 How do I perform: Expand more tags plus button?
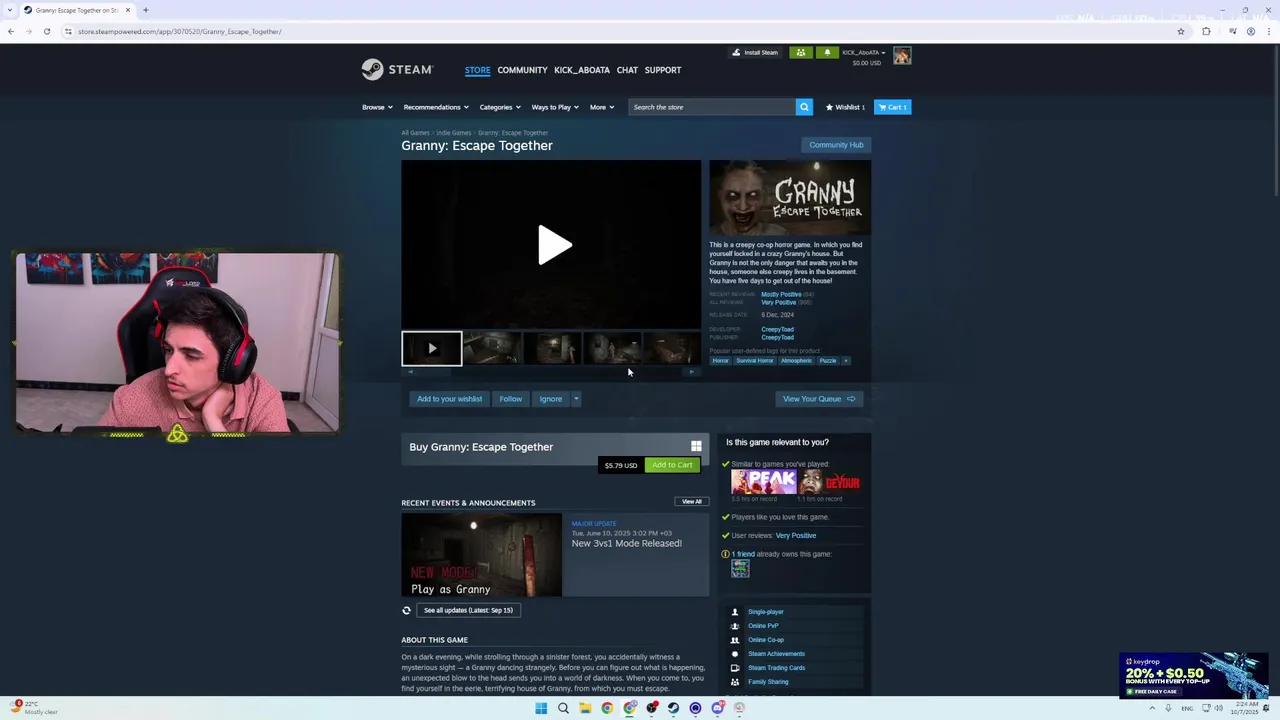(x=845, y=361)
